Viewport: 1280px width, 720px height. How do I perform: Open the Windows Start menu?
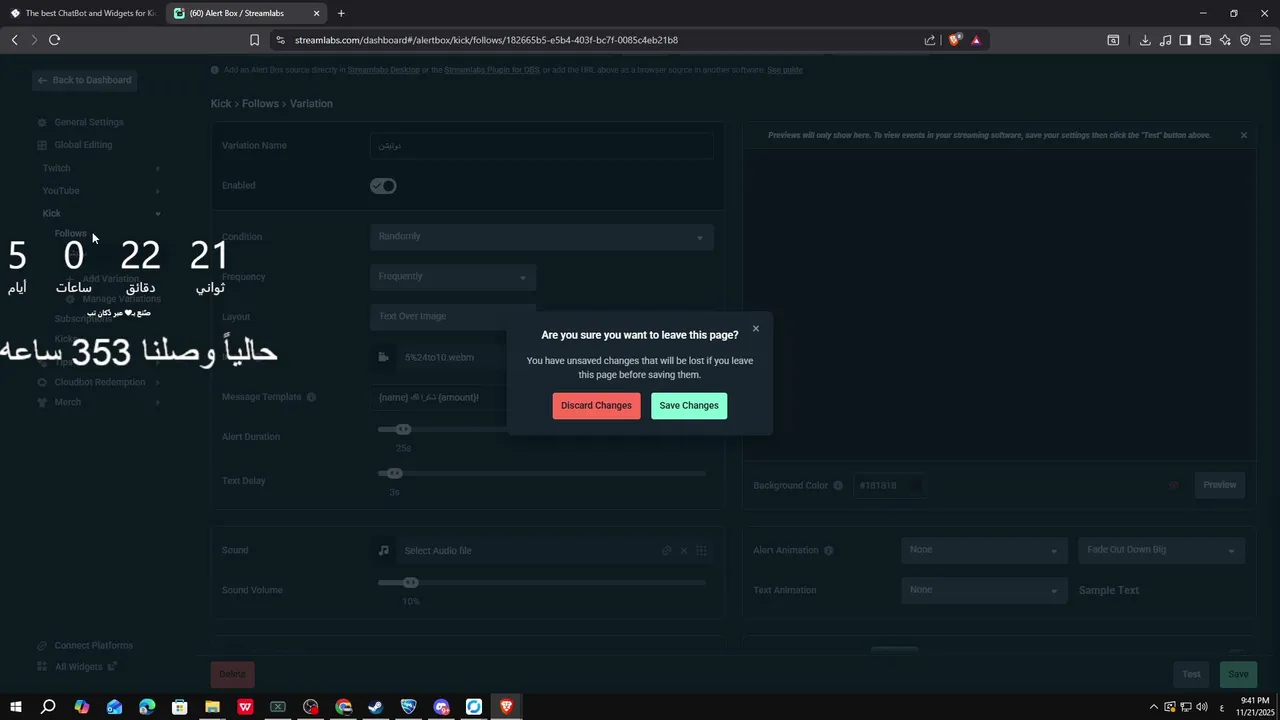tap(16, 707)
